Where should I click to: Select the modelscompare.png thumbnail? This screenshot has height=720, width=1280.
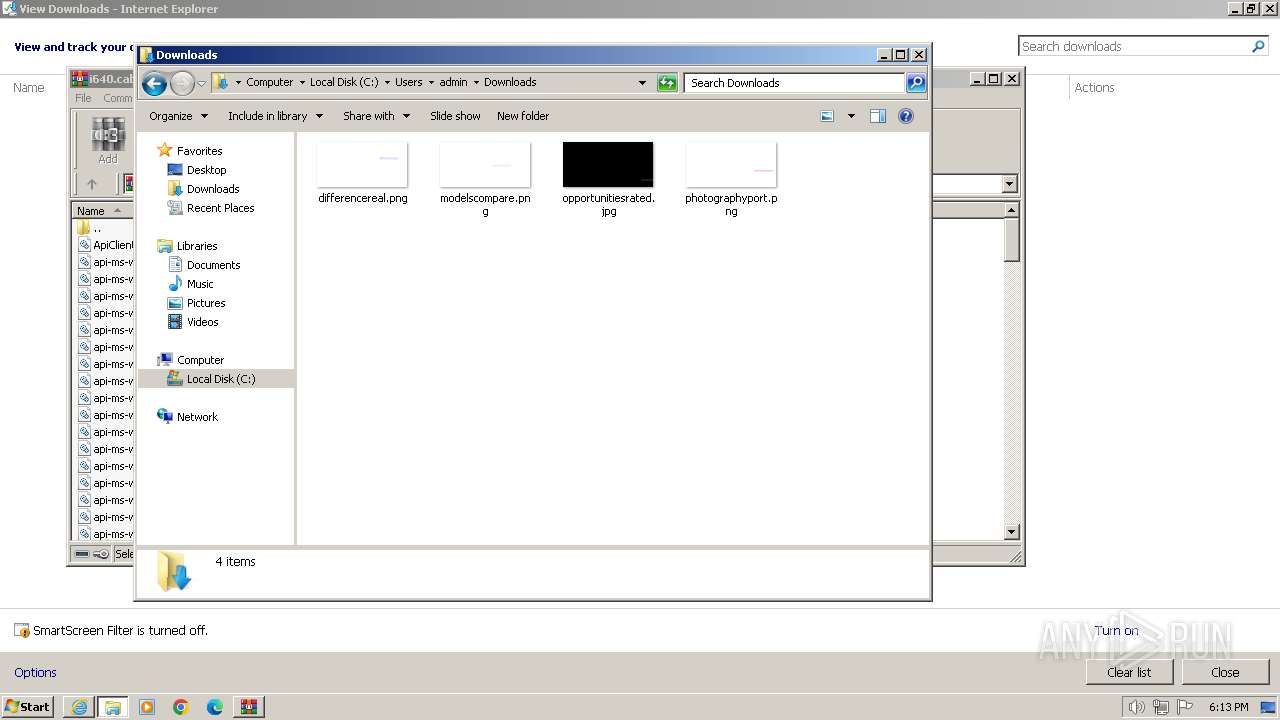tap(485, 165)
